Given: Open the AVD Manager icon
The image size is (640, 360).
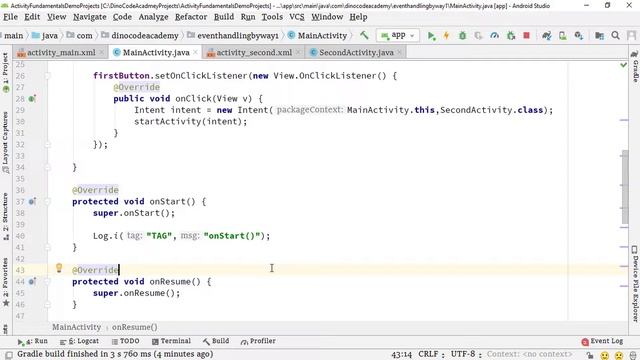Looking at the screenshot, I should 562,36.
